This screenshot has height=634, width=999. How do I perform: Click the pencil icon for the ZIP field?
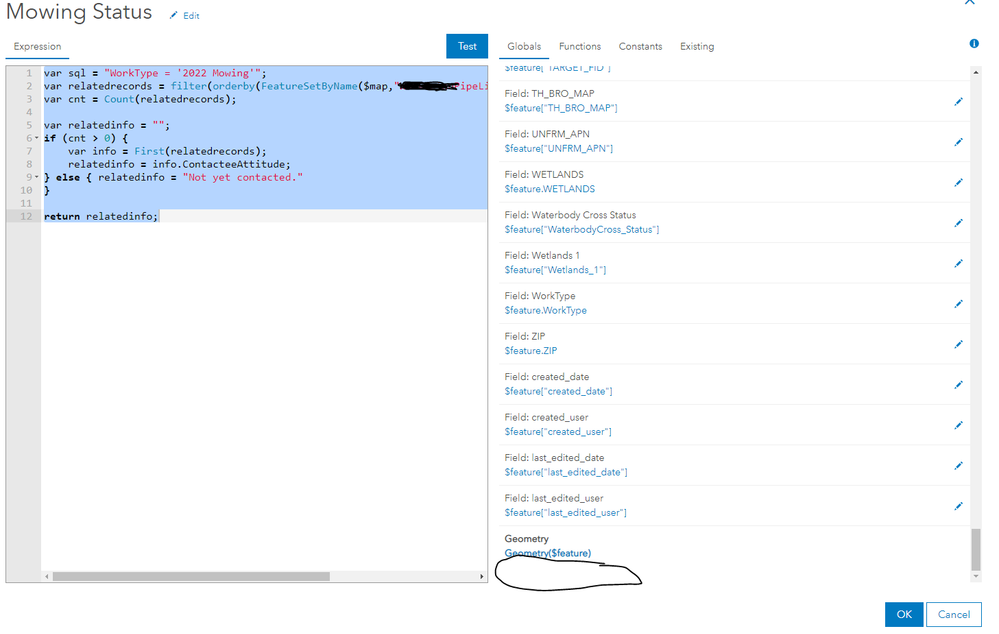point(958,344)
